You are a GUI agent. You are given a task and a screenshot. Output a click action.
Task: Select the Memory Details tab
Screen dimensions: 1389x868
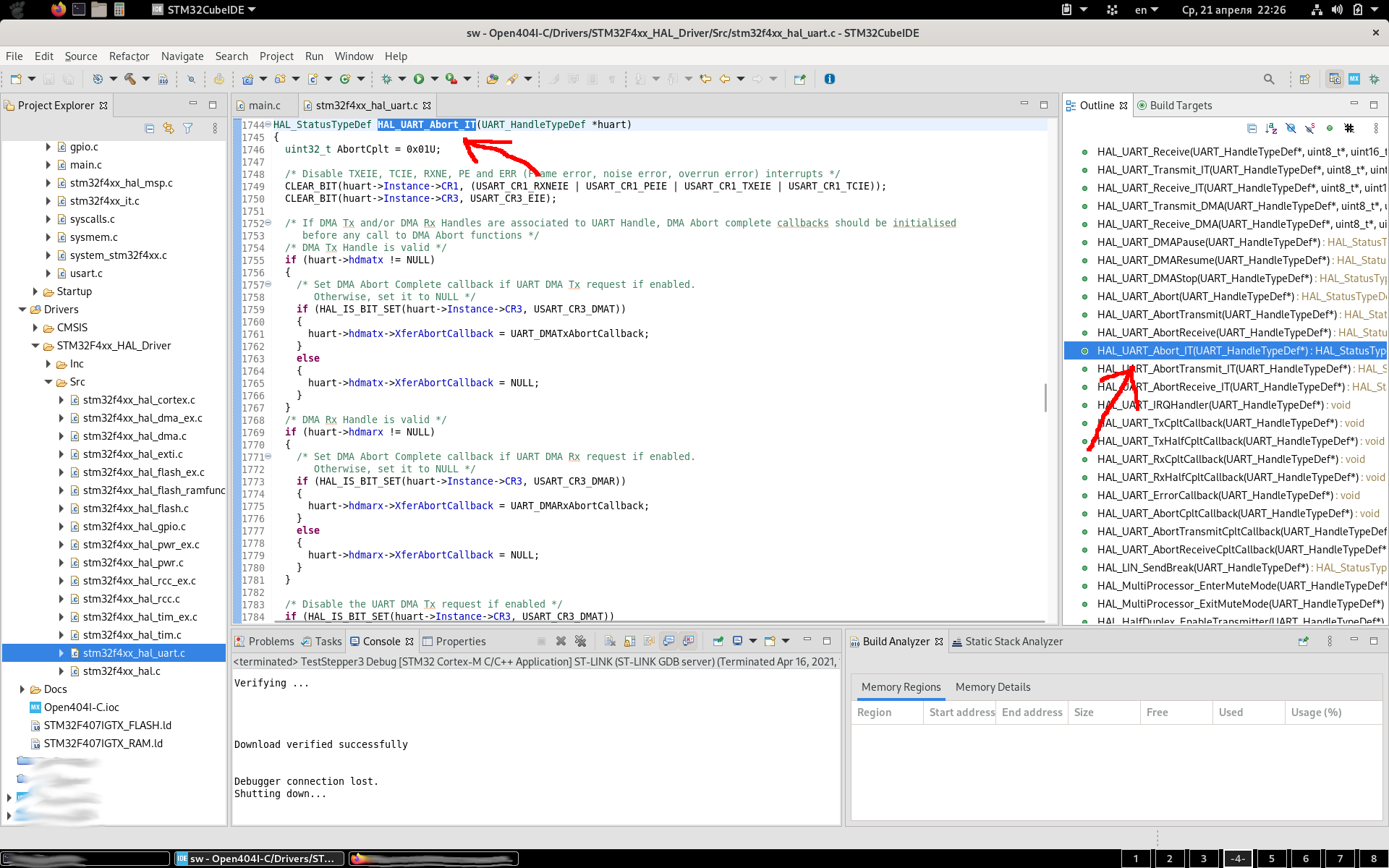click(993, 687)
